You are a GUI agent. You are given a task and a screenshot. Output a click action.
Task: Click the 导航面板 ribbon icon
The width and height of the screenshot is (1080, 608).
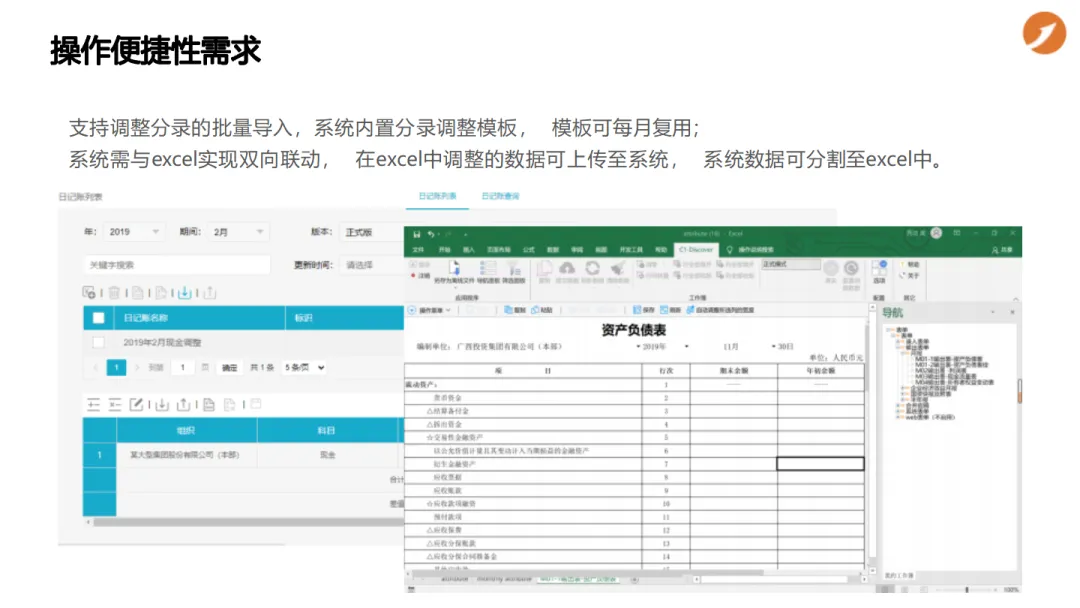tap(488, 272)
